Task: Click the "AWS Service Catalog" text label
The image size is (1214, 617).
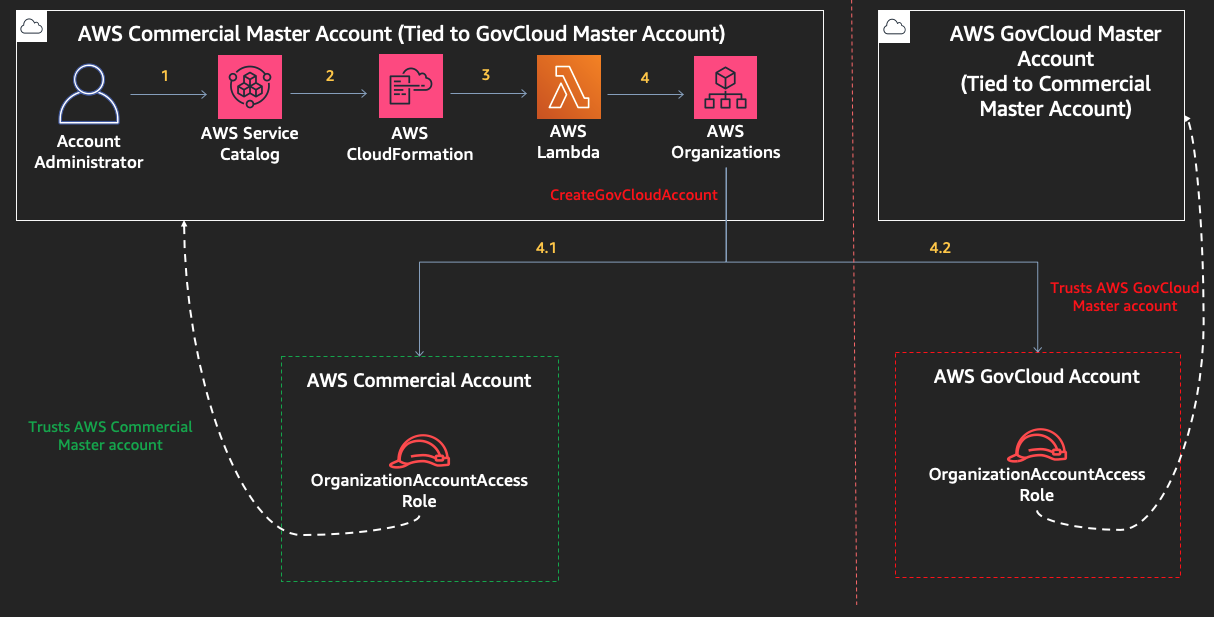Action: click(x=250, y=144)
